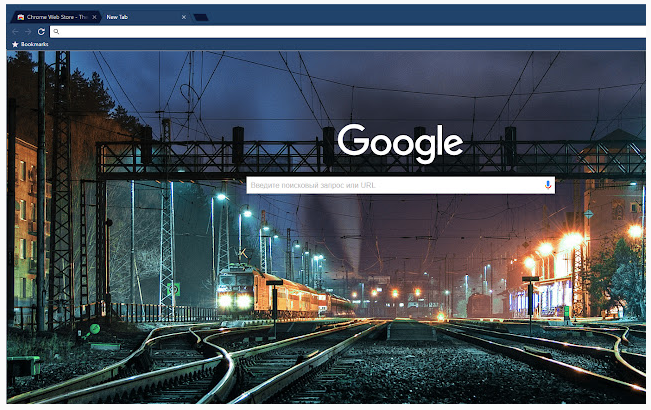Open a new tab with the new-tab button
Viewport: 651px width, 410px height.
click(x=201, y=17)
